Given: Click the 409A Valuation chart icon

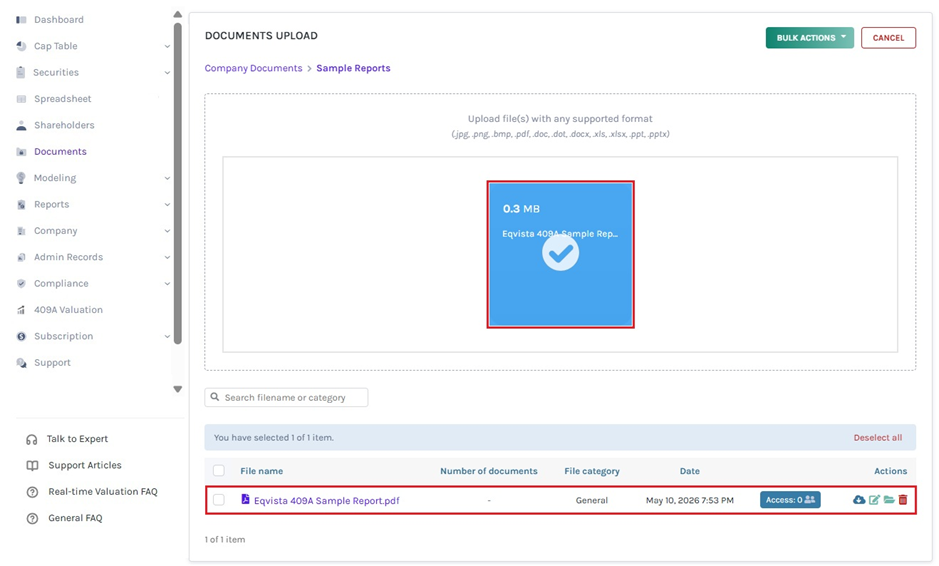Looking at the screenshot, I should 21,310.
